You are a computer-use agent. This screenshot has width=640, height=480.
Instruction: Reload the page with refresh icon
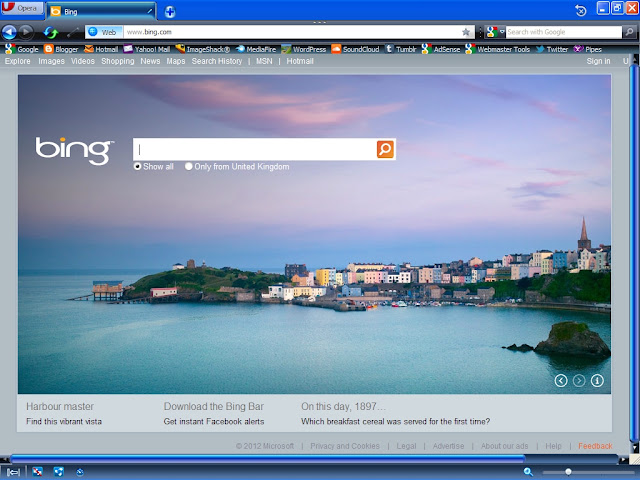coord(51,32)
